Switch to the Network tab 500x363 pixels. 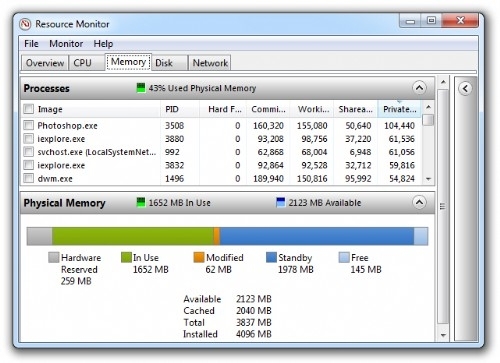210,63
